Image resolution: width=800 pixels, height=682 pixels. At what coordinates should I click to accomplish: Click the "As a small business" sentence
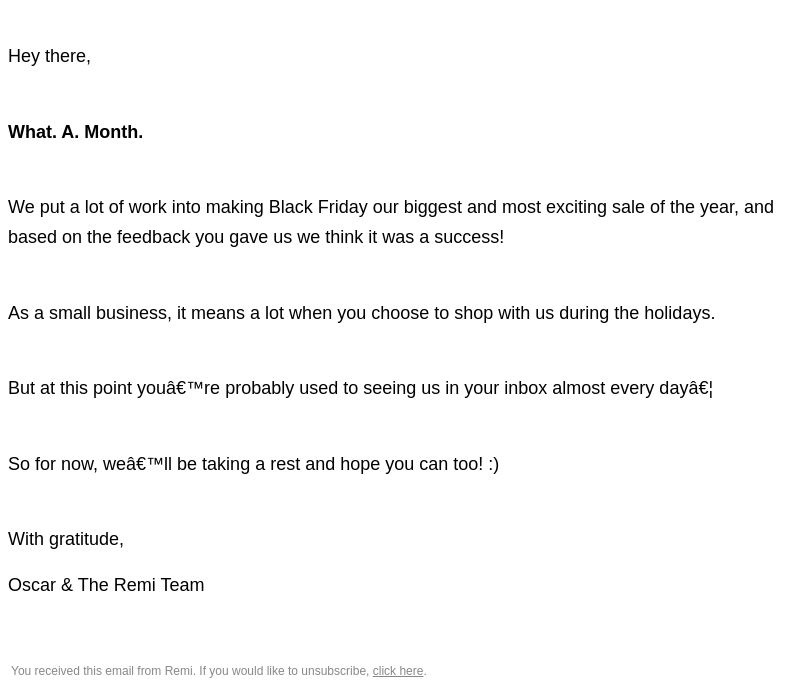click(x=361, y=313)
